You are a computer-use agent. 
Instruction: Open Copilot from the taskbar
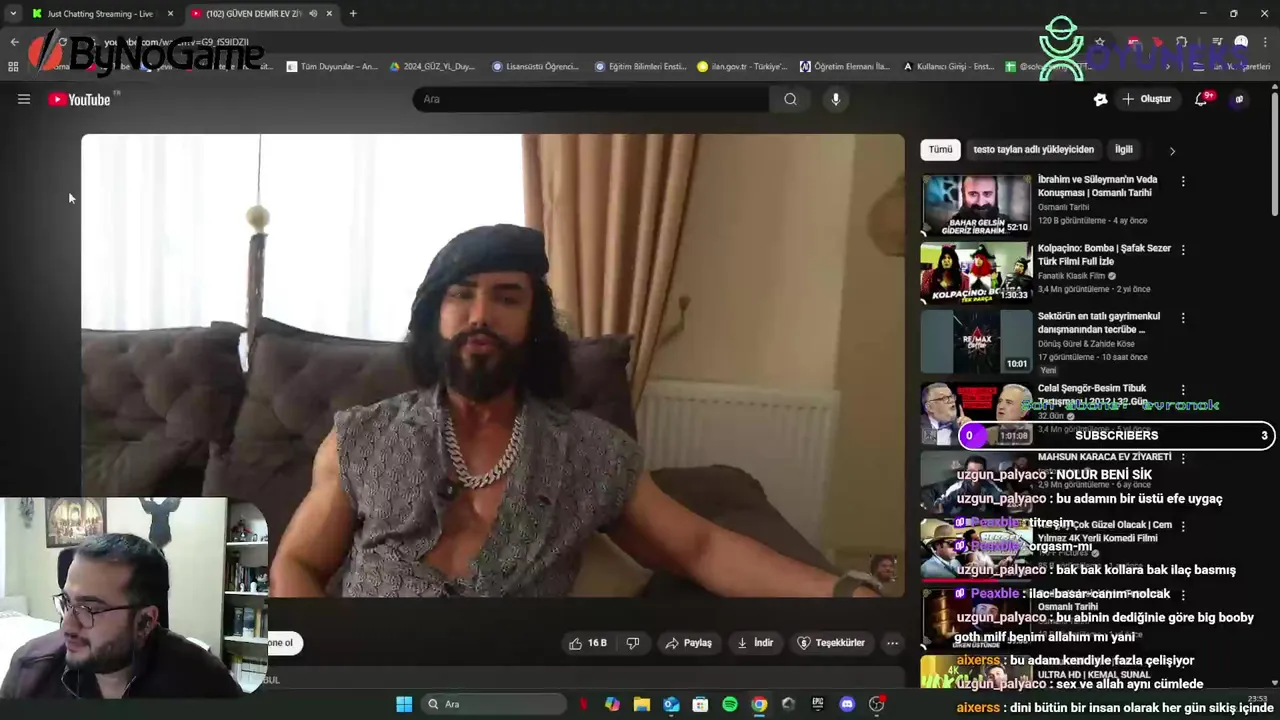612,704
